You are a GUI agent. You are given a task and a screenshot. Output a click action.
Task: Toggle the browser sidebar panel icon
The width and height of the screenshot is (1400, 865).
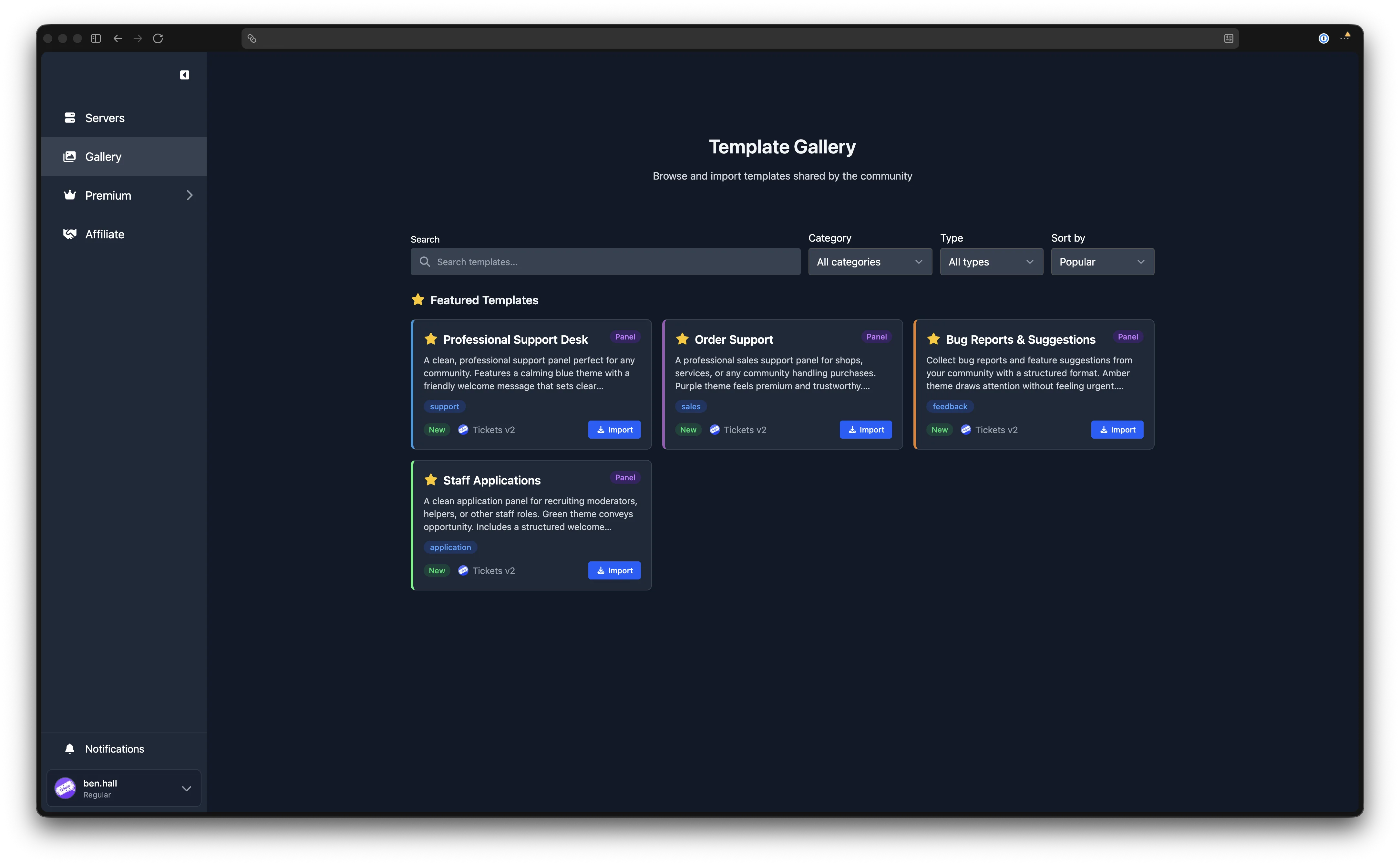point(96,38)
